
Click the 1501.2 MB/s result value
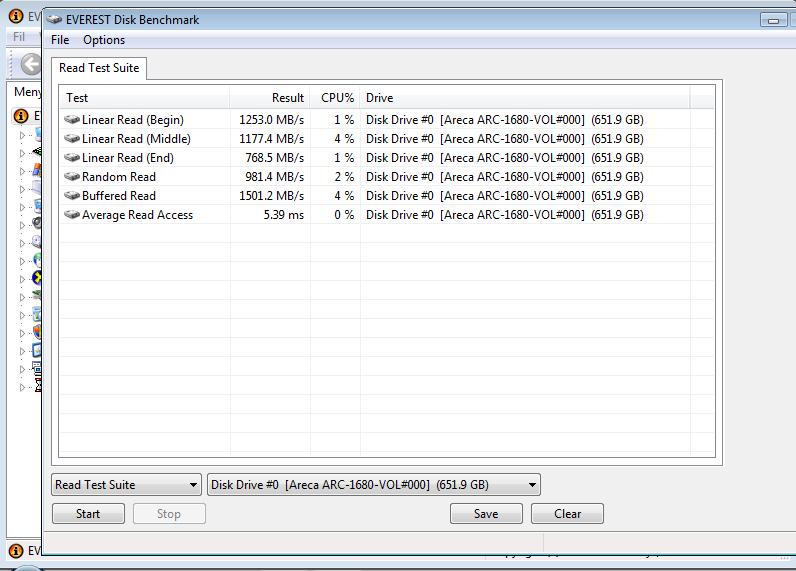[272, 195]
